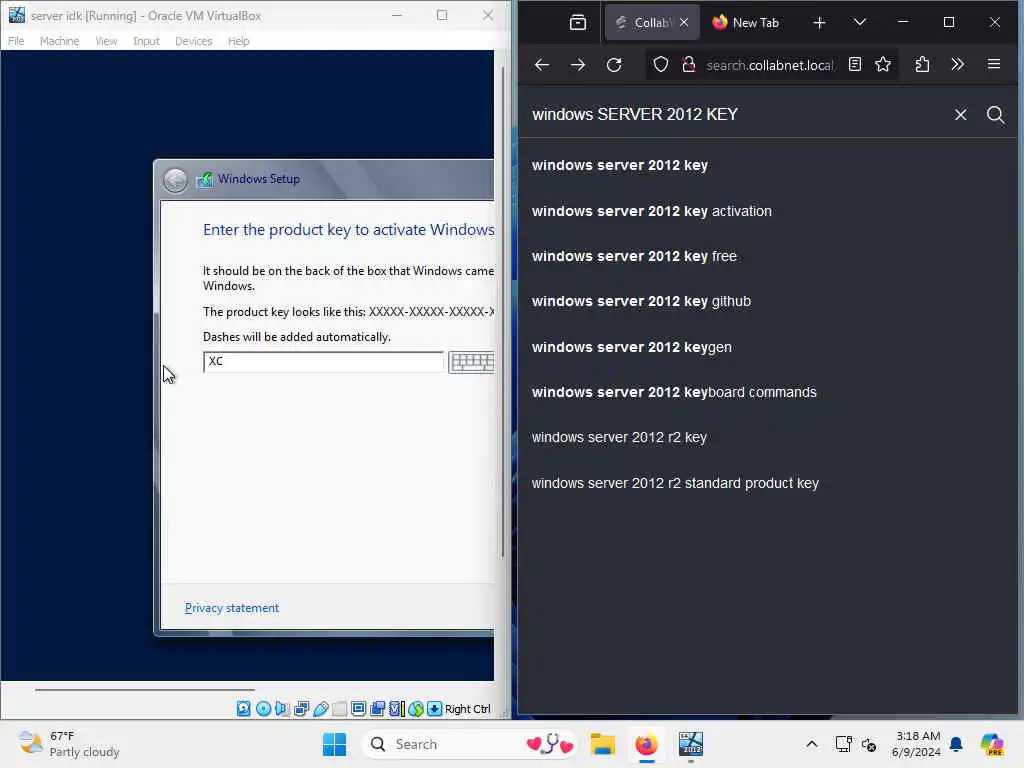Click the USB devices icon in VirtualBox status bar
1024x768 pixels.
(321, 709)
